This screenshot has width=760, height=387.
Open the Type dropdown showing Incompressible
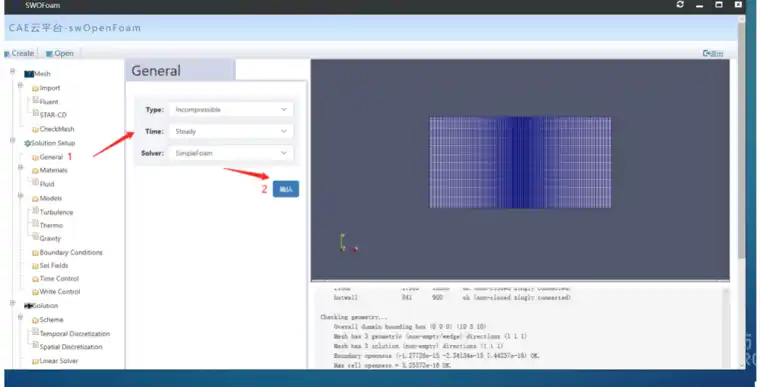click(231, 110)
